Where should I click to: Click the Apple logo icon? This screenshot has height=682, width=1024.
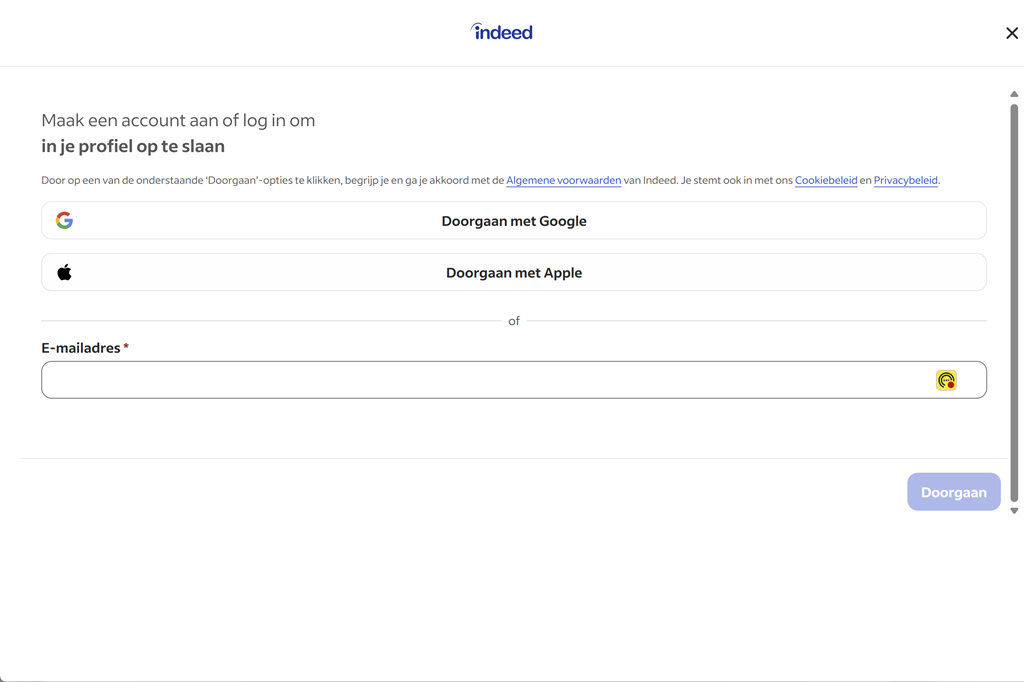[64, 272]
